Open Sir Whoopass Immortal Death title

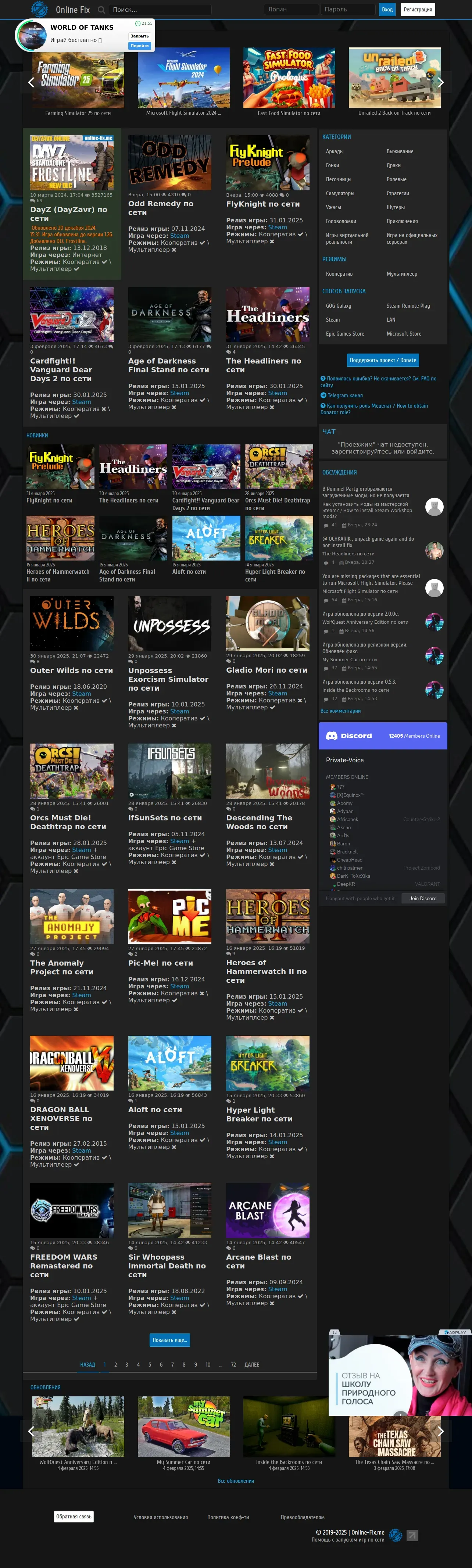pyautogui.click(x=167, y=1266)
